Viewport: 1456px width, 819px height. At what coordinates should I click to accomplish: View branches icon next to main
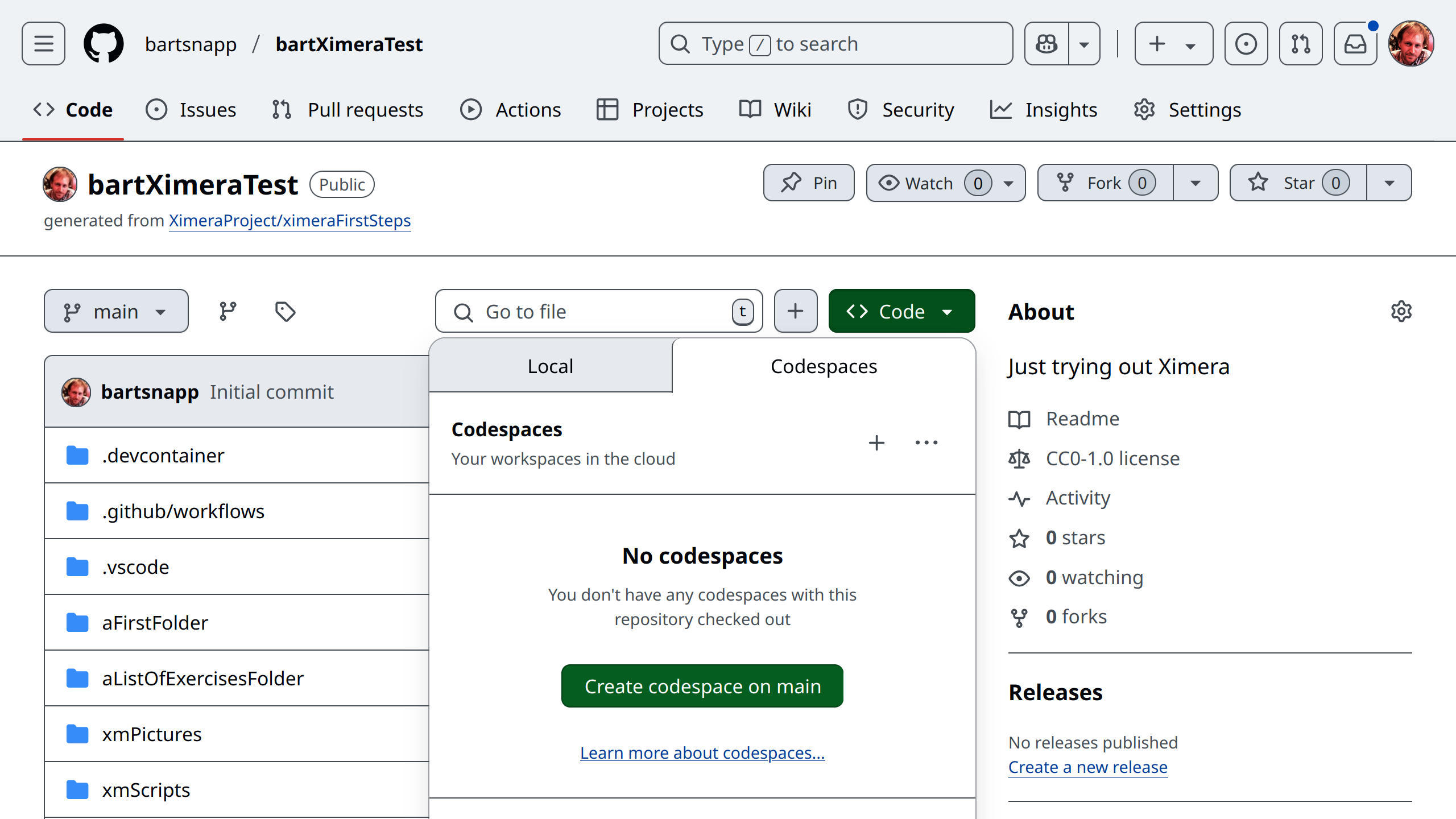point(228,311)
